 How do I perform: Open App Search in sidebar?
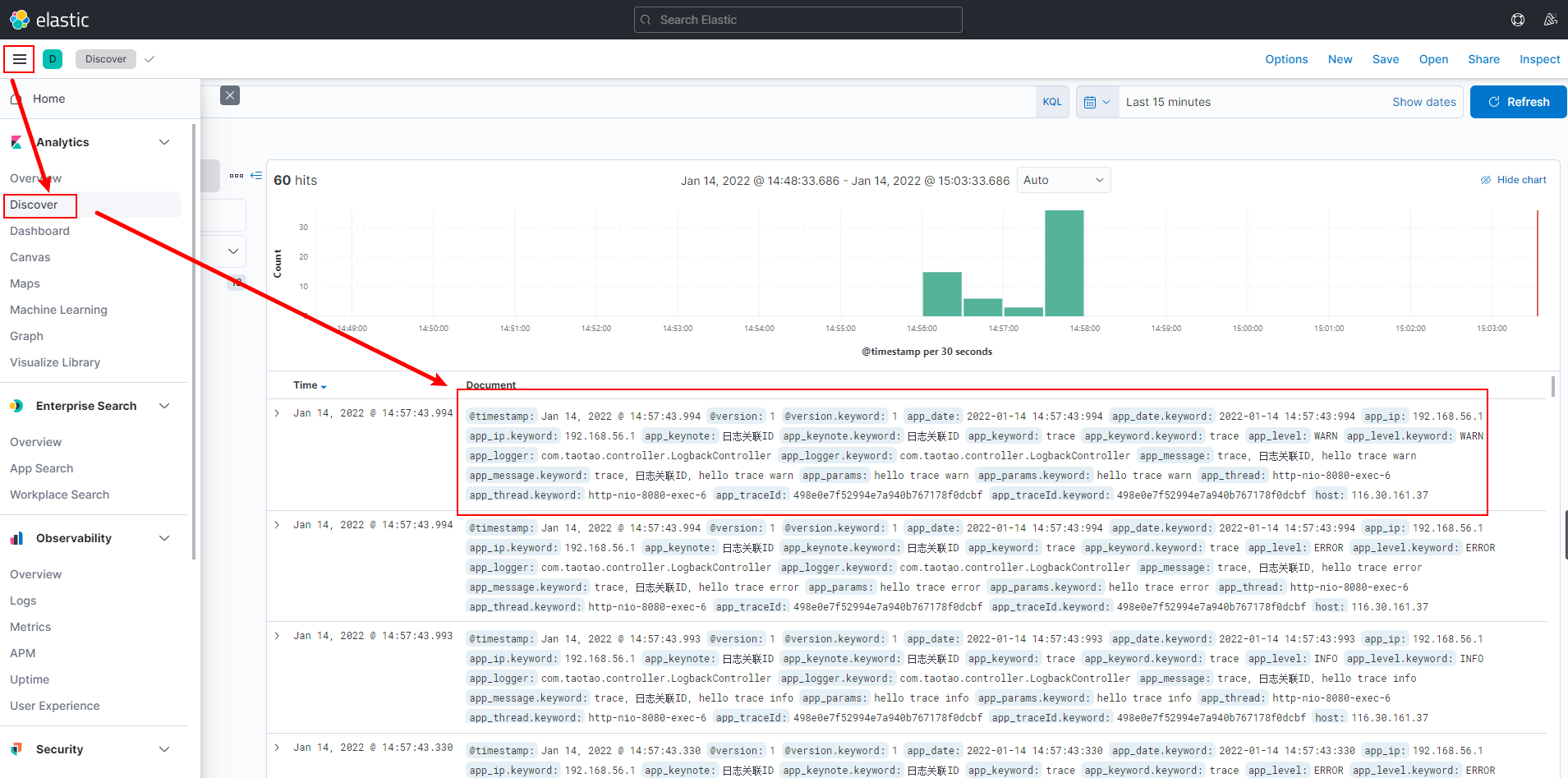pos(41,468)
